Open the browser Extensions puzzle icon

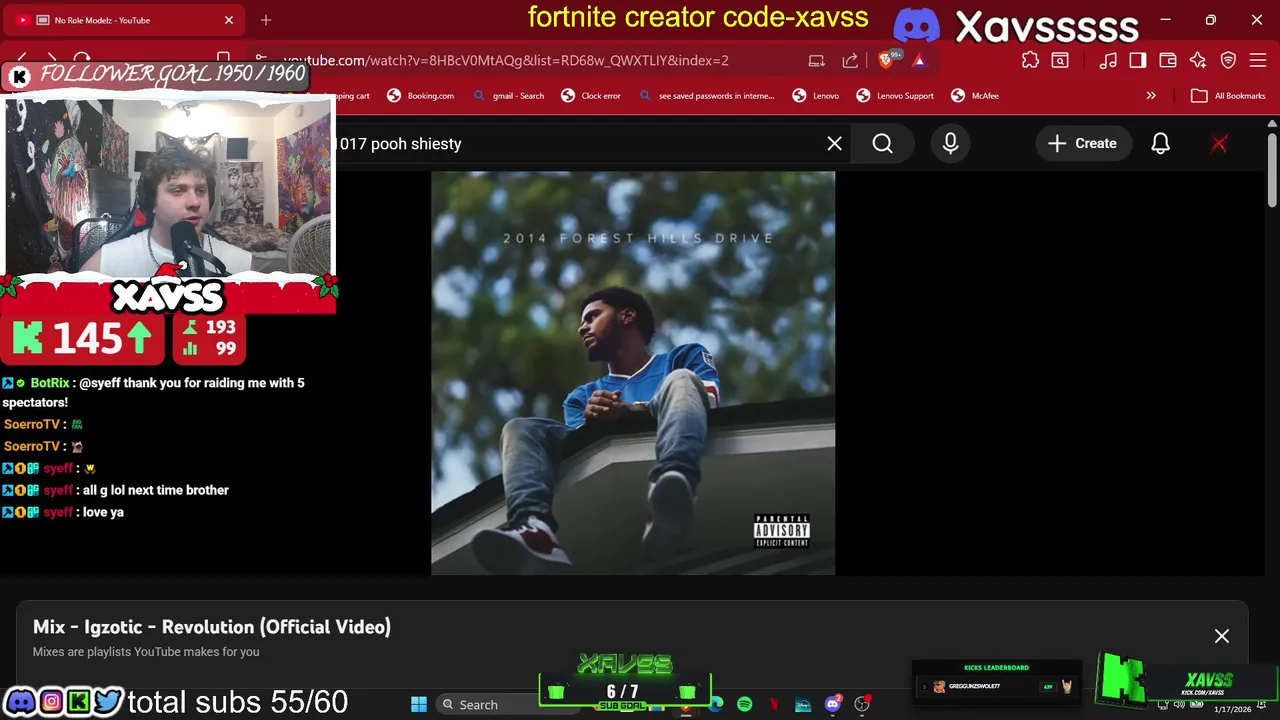coord(1030,60)
